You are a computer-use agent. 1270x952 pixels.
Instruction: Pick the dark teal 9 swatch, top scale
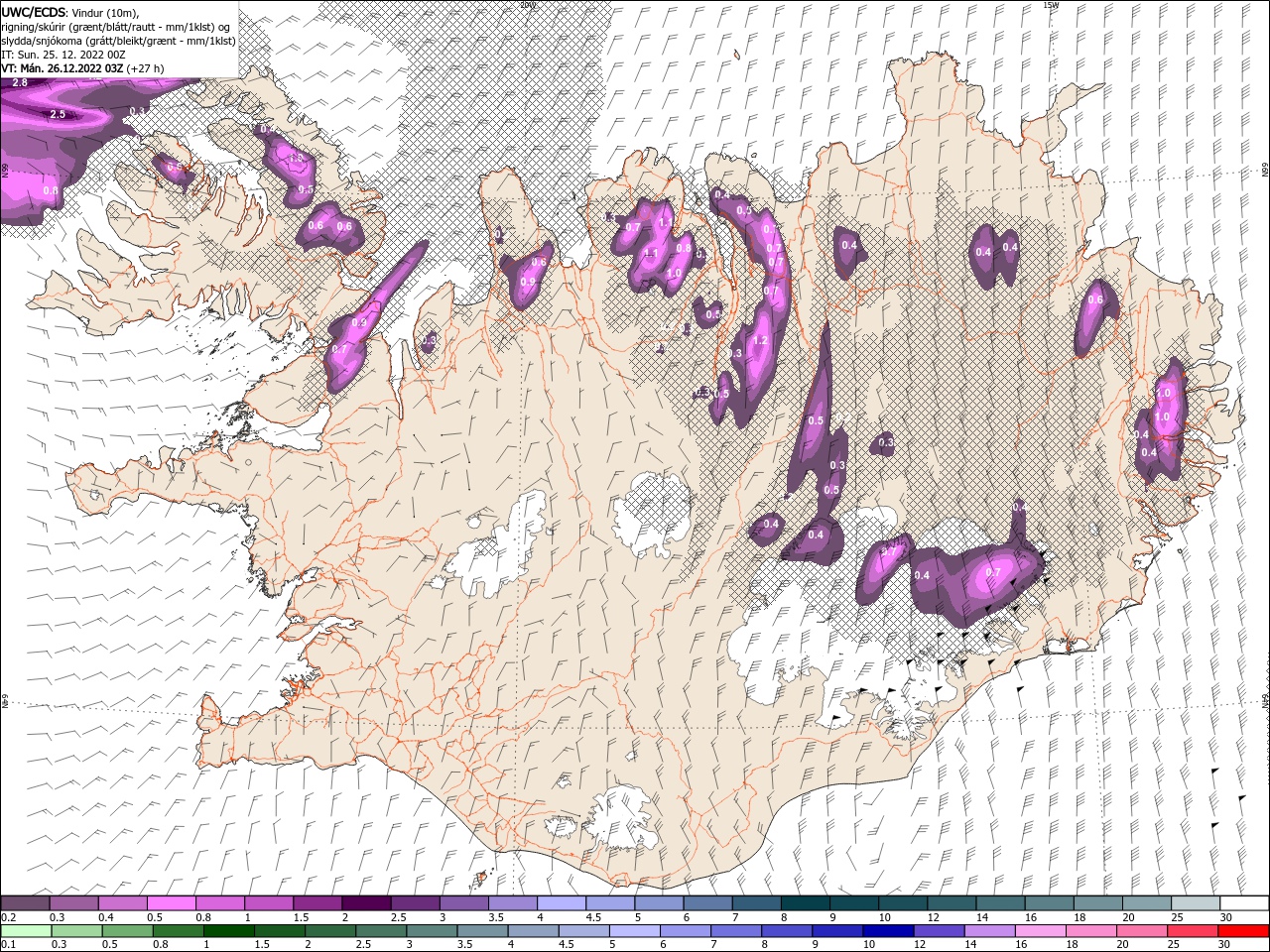(853, 903)
